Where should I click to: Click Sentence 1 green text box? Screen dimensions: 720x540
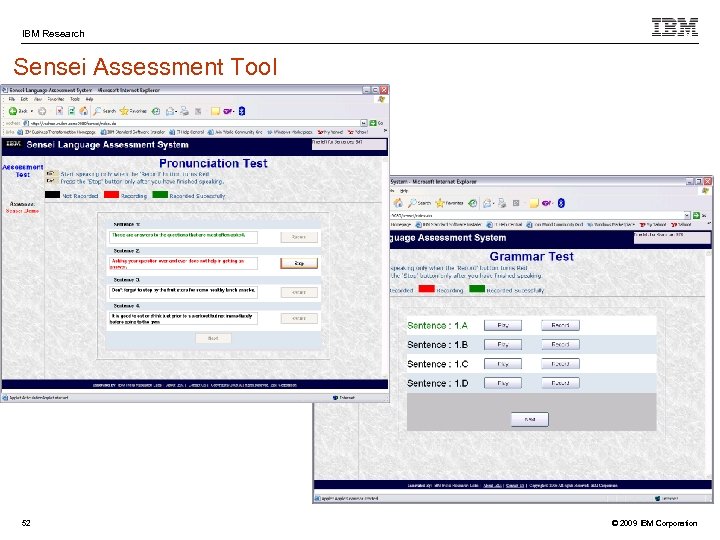pos(183,237)
